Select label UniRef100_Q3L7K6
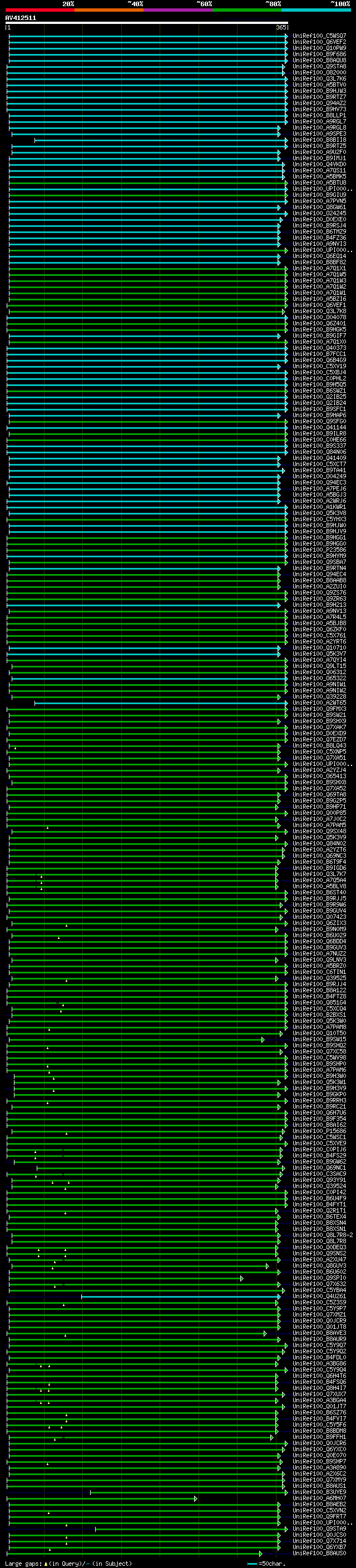356x1568 pixels. [x=319, y=78]
